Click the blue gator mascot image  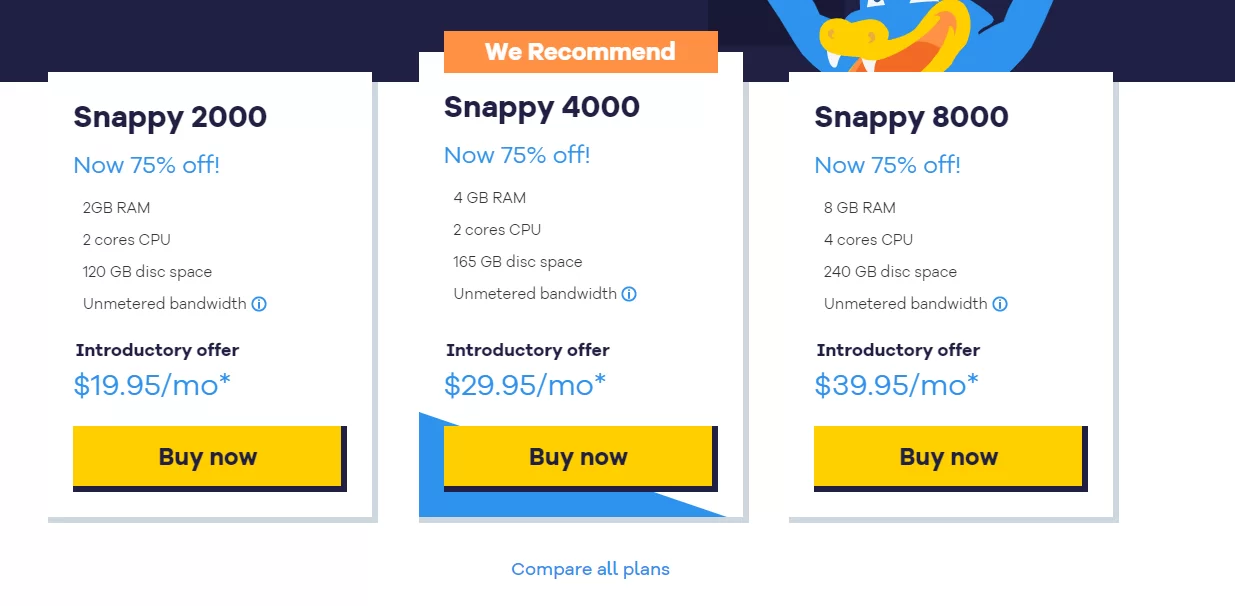pyautogui.click(x=900, y=35)
